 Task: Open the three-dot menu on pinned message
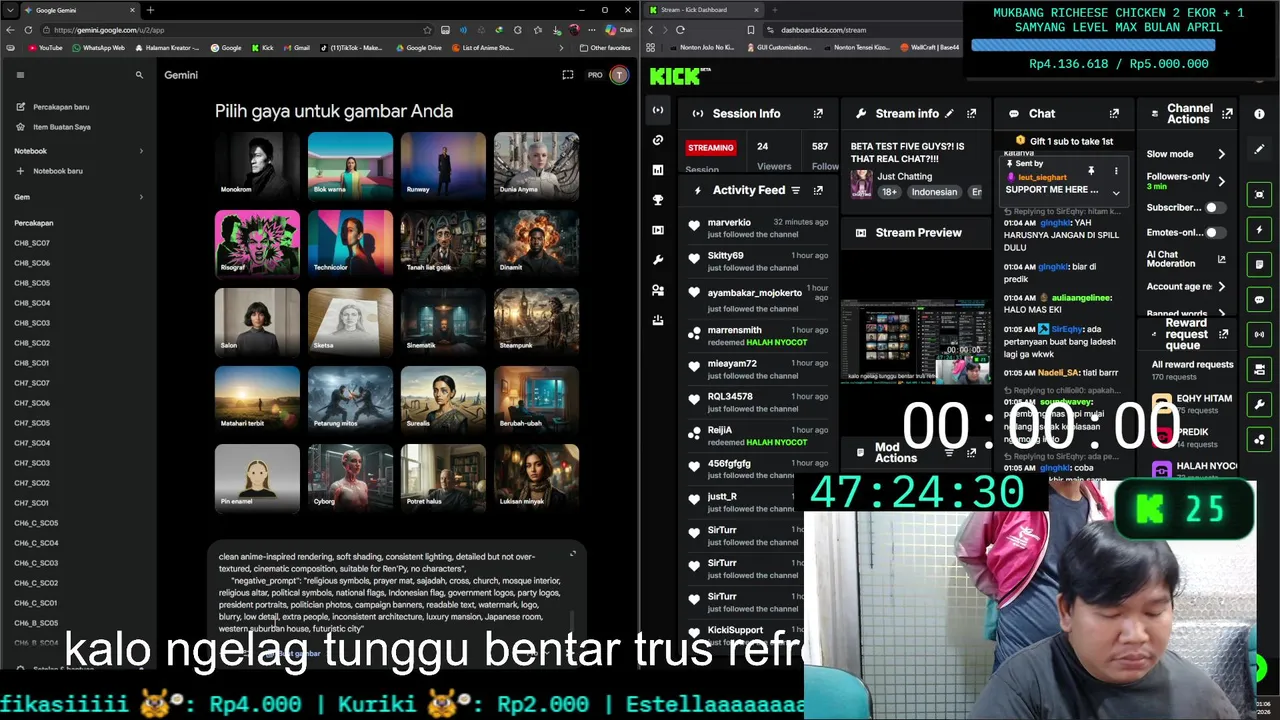pos(1116,171)
